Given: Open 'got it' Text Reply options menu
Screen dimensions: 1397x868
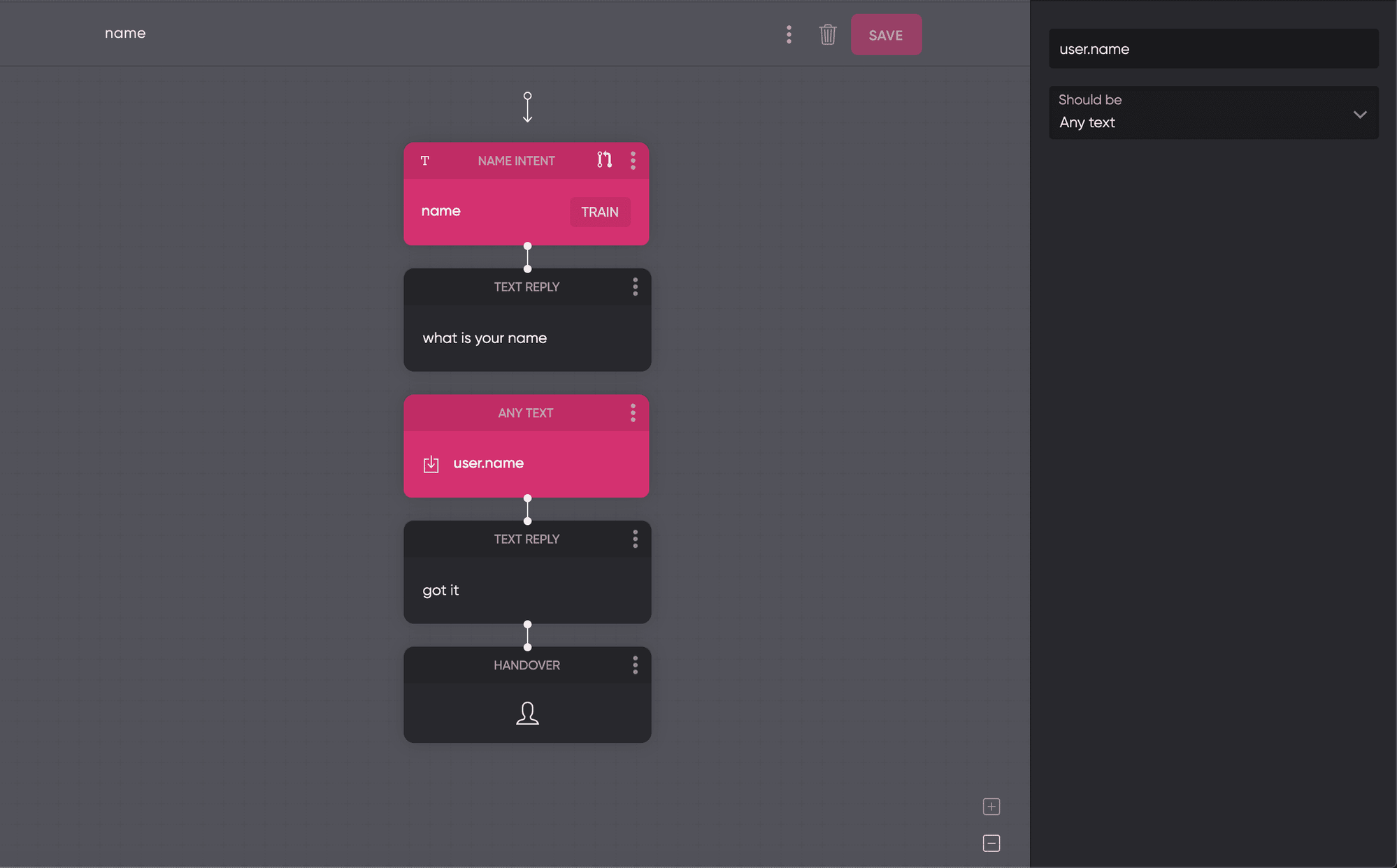Looking at the screenshot, I should tap(635, 539).
